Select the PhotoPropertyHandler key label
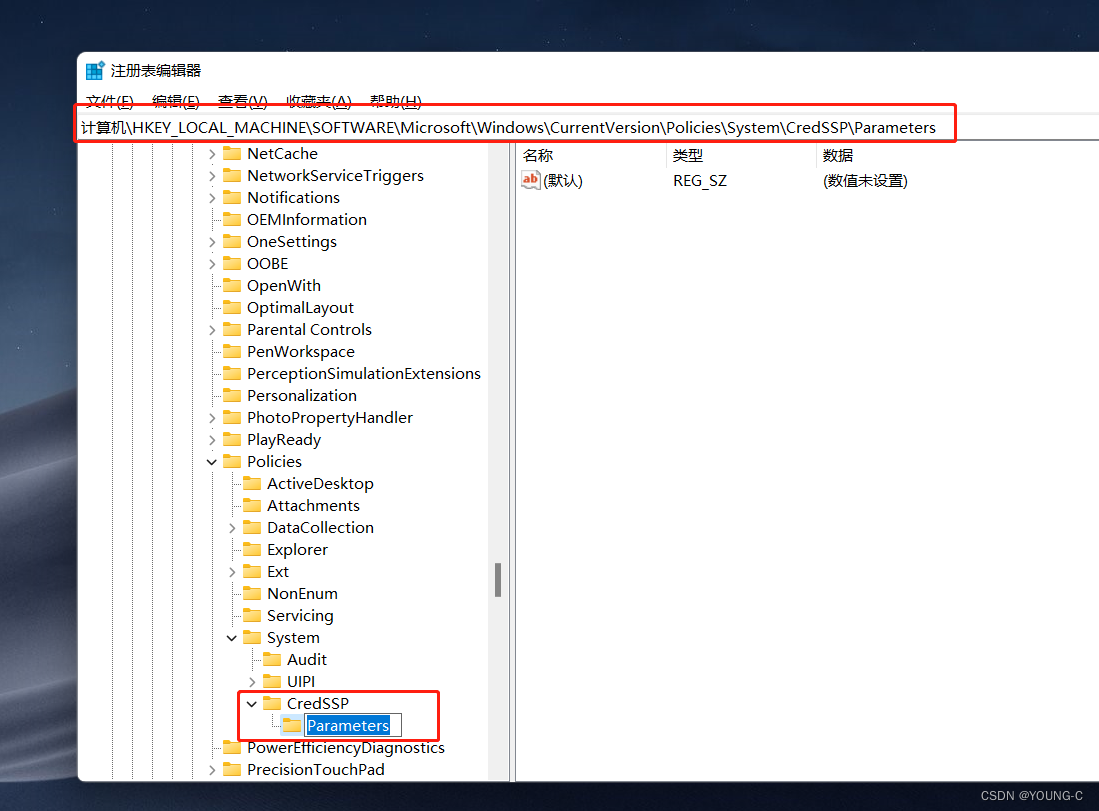Screen dimensions: 1099x811 [x=329, y=418]
